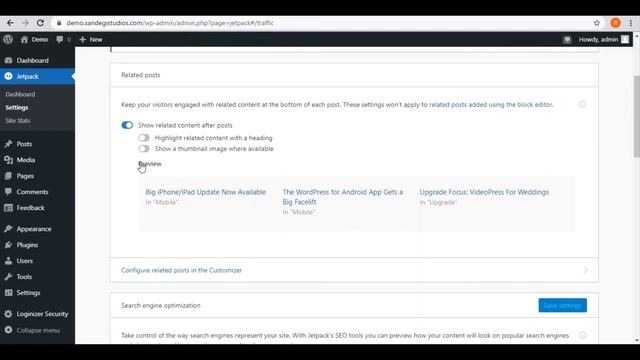640x360 pixels.
Task: Enable Show a thumbnail image toggle
Action: click(x=144, y=149)
